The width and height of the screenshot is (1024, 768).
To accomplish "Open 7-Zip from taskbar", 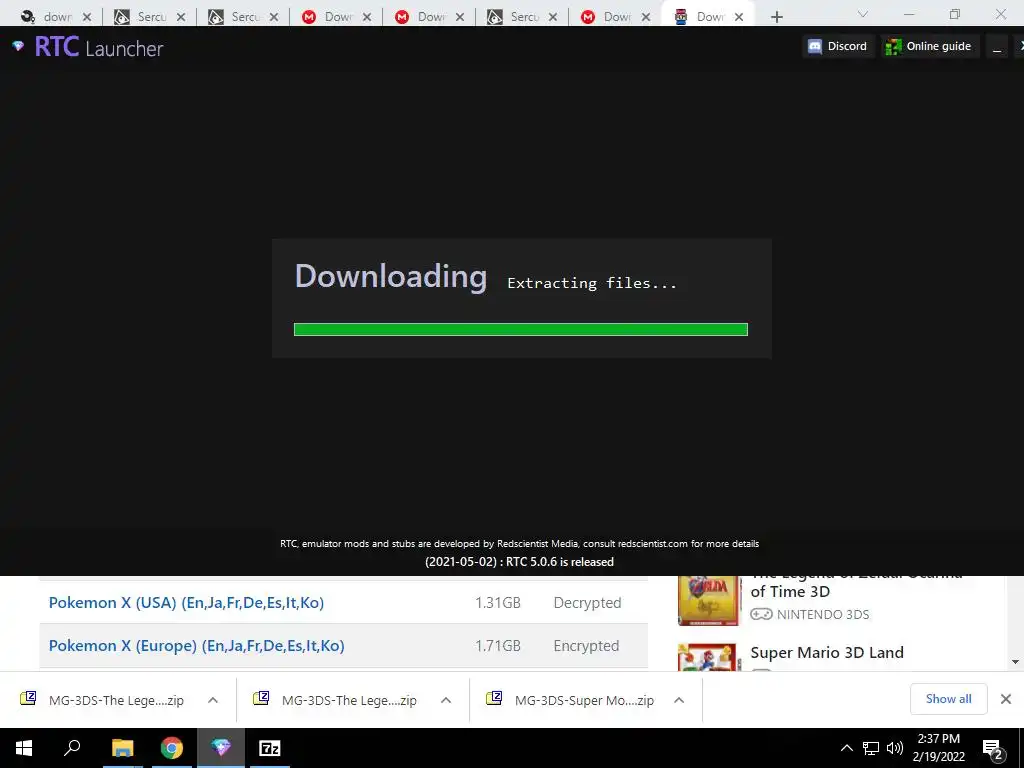I will (x=270, y=748).
